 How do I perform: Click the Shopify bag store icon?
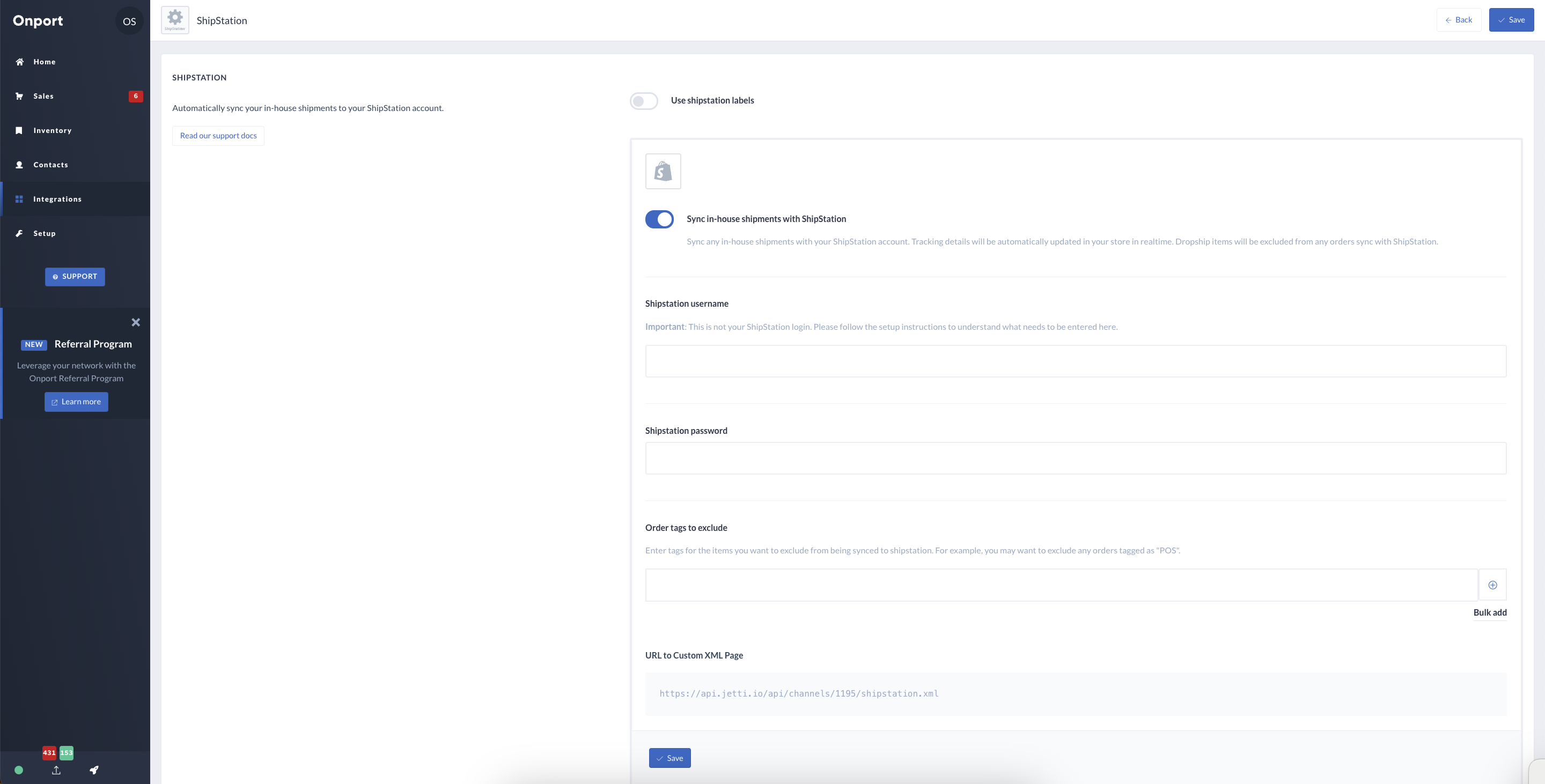(663, 172)
